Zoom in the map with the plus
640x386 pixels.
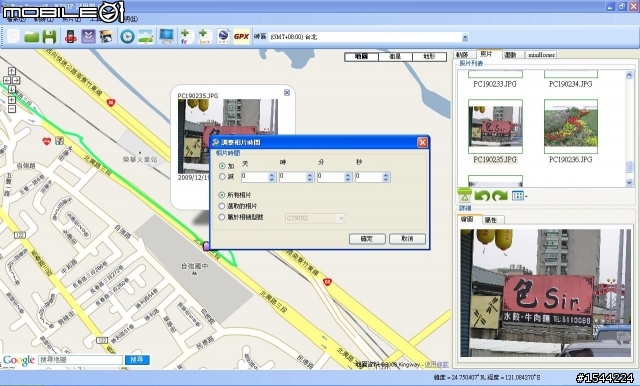[x=11, y=100]
